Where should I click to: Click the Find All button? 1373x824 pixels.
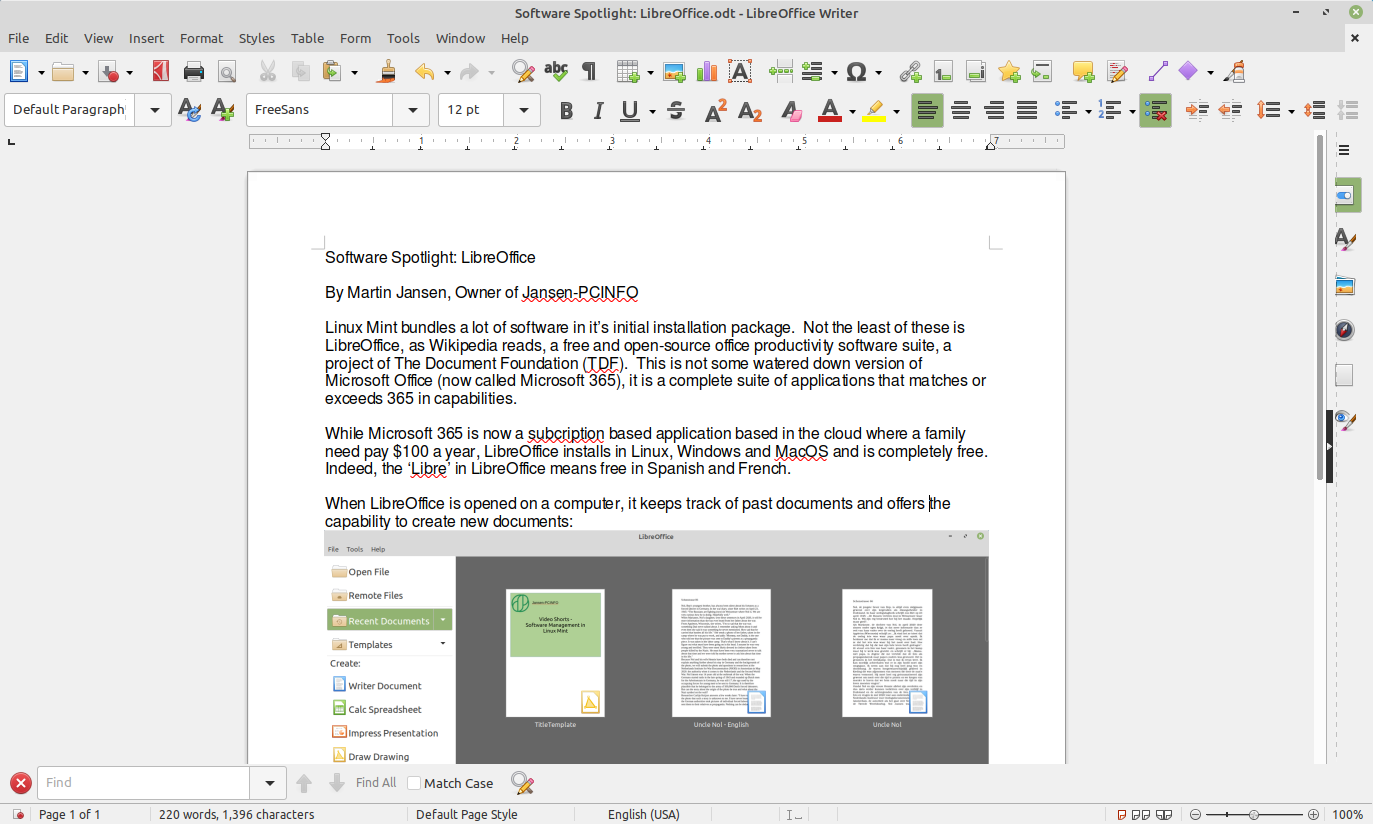pos(376,783)
